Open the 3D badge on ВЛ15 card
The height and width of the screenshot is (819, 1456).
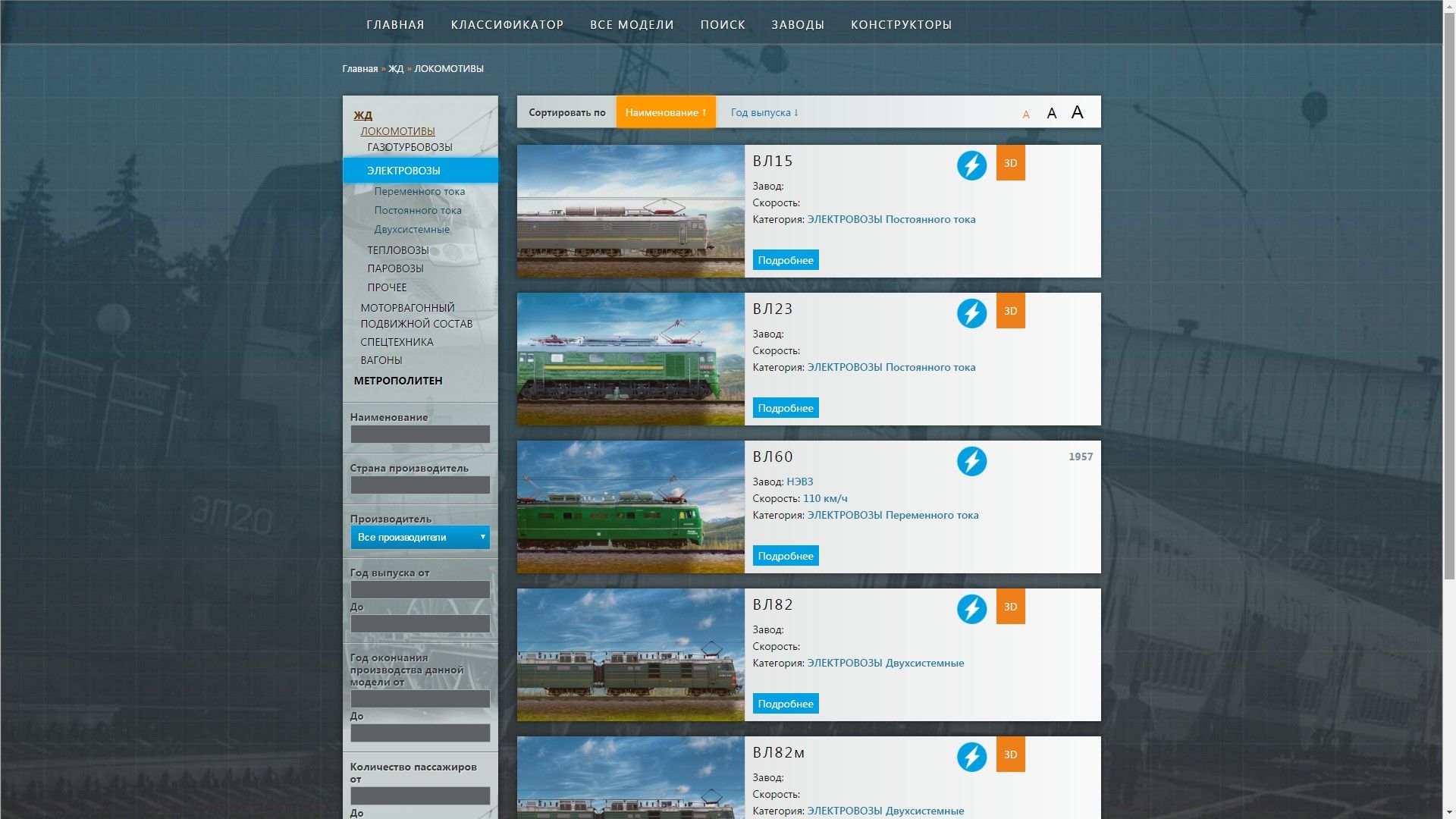[x=1010, y=163]
